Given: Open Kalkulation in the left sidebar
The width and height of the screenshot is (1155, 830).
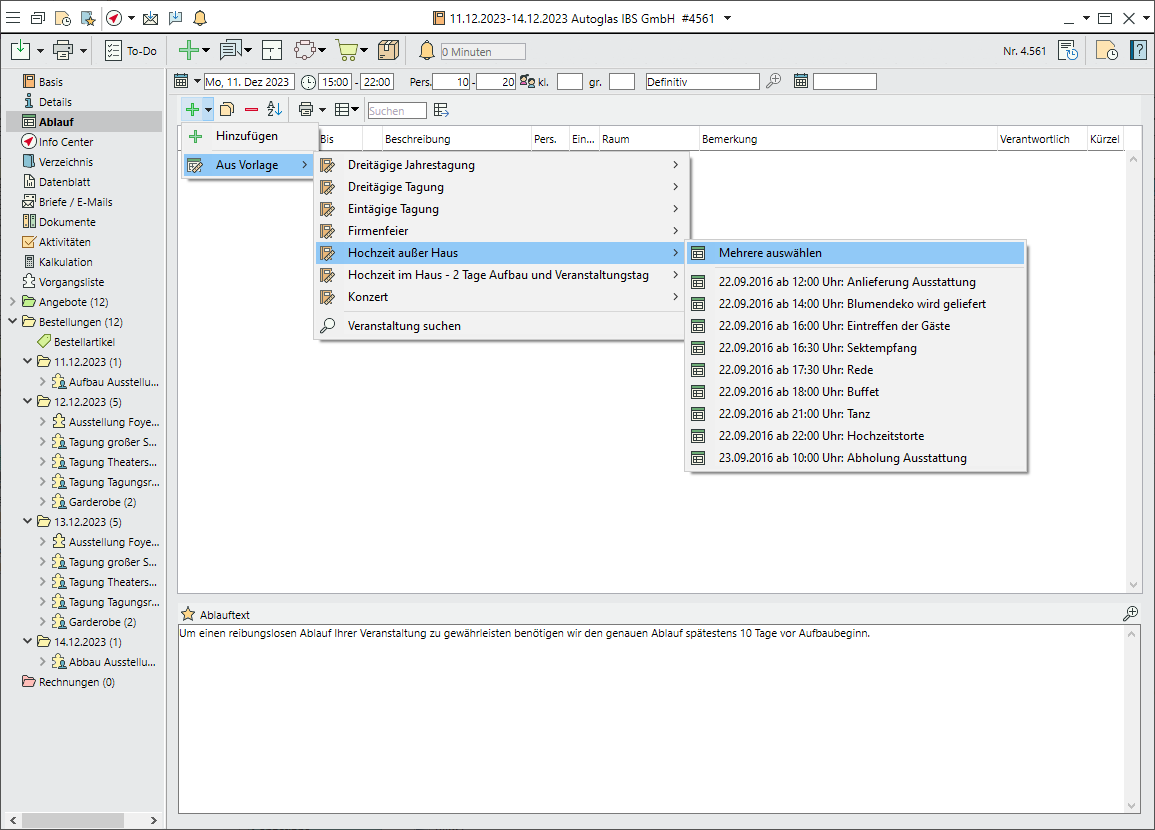Looking at the screenshot, I should click(x=65, y=262).
